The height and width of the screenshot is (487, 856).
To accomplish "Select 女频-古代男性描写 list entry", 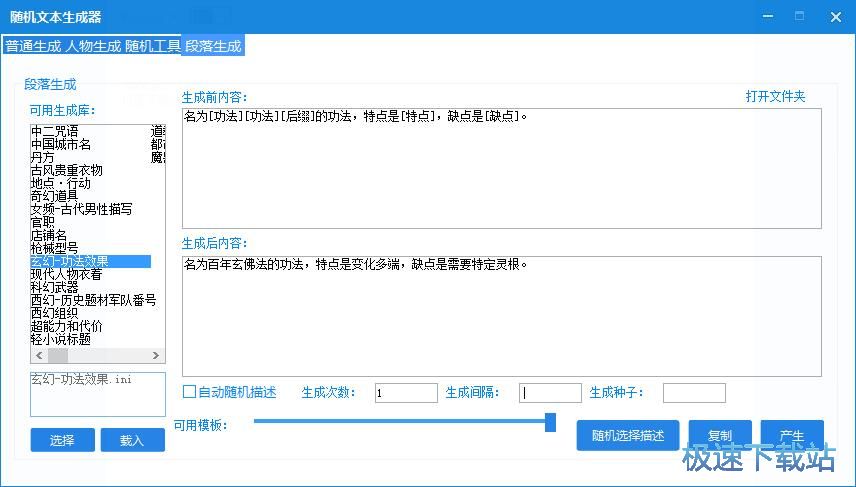I will click(81, 209).
